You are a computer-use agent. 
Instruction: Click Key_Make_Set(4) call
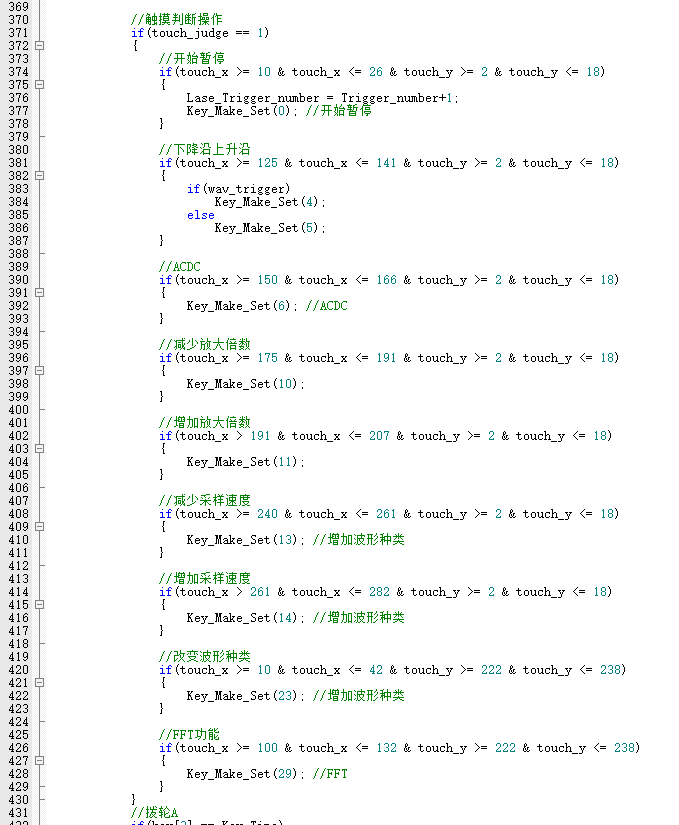coord(270,202)
